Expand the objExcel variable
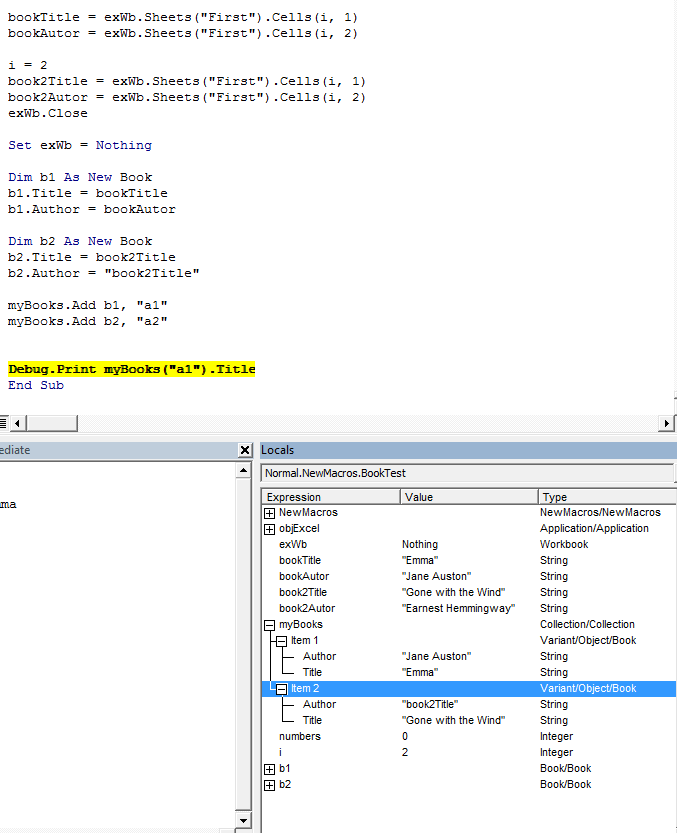 point(269,529)
